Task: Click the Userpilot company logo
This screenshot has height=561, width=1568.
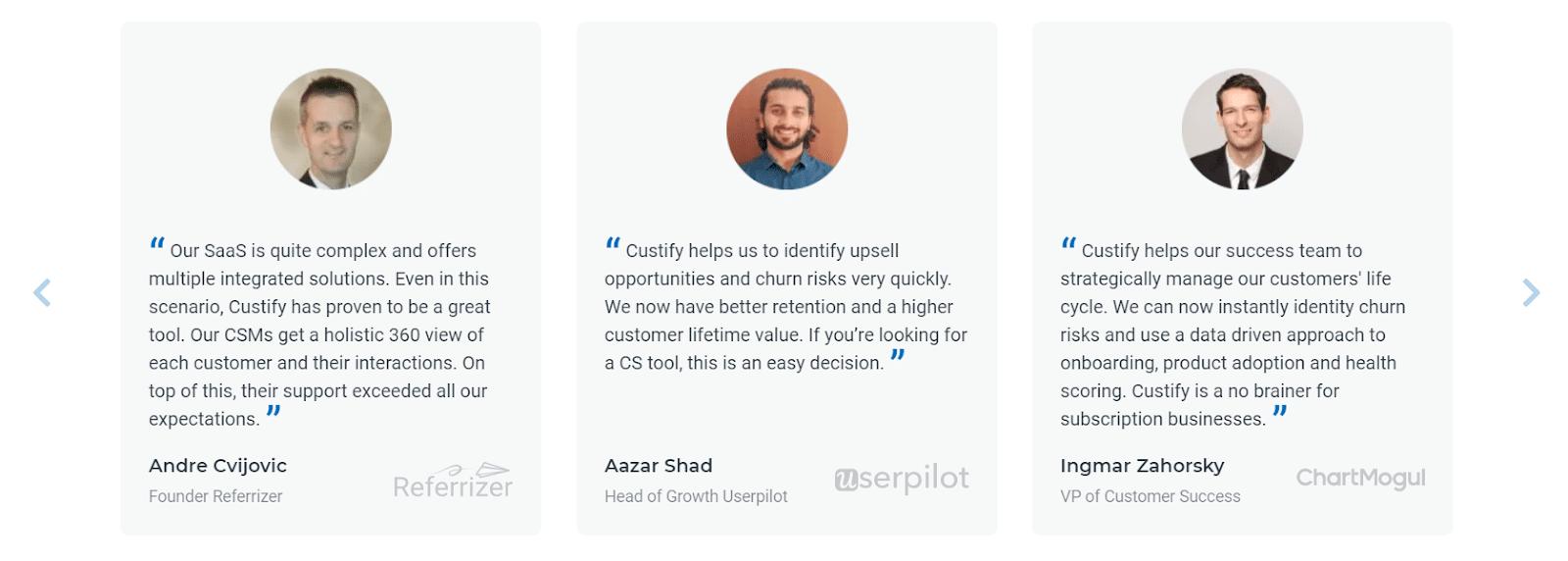Action: click(x=902, y=478)
